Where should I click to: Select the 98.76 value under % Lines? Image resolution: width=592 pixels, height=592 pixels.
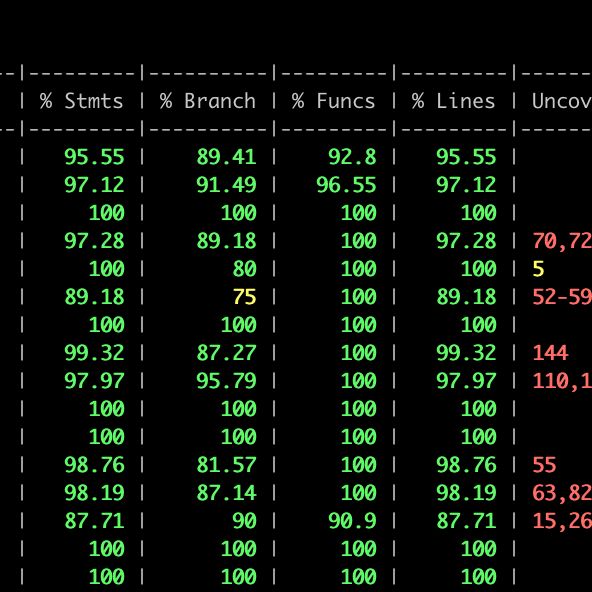coord(466,464)
